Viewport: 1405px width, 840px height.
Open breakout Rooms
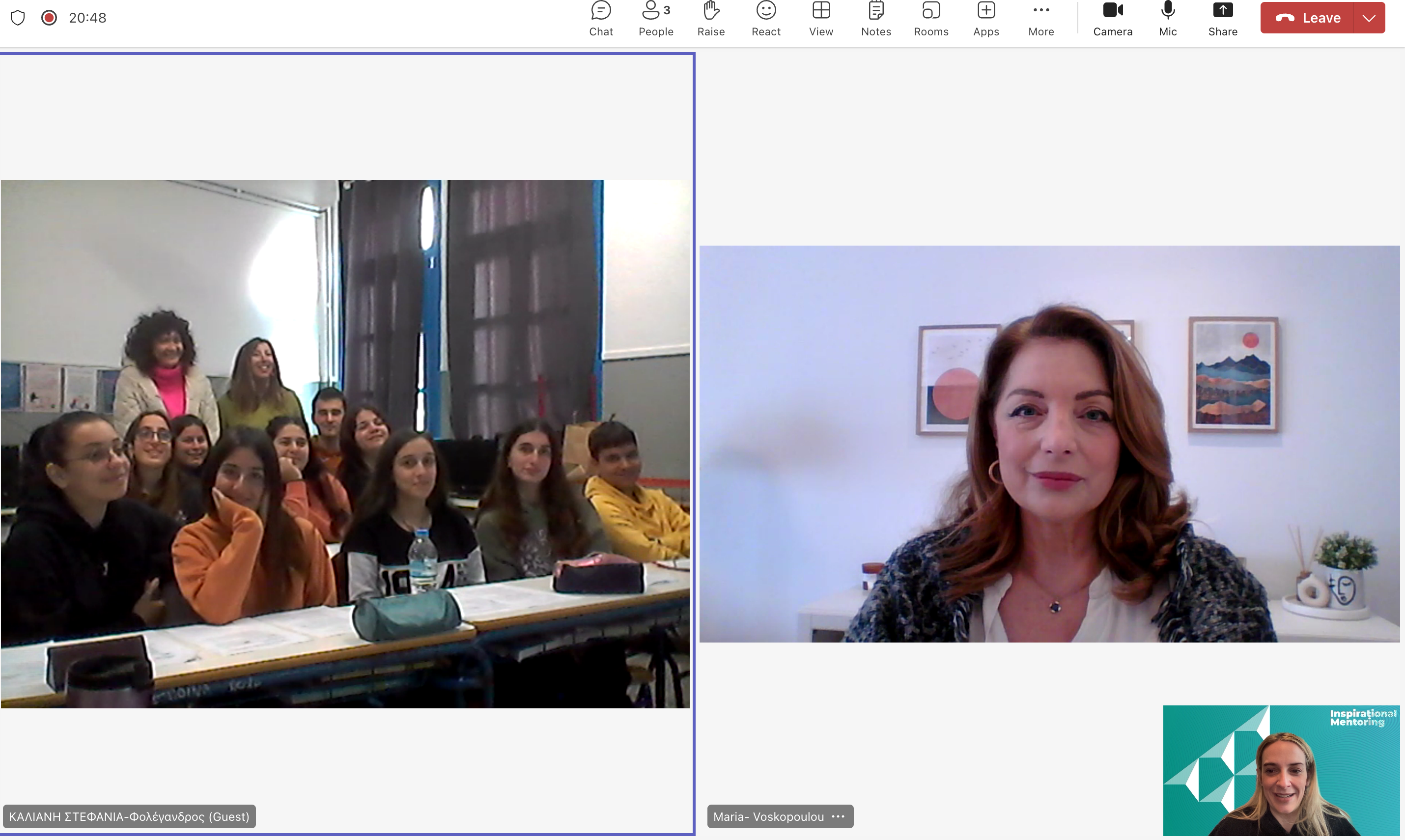click(930, 19)
